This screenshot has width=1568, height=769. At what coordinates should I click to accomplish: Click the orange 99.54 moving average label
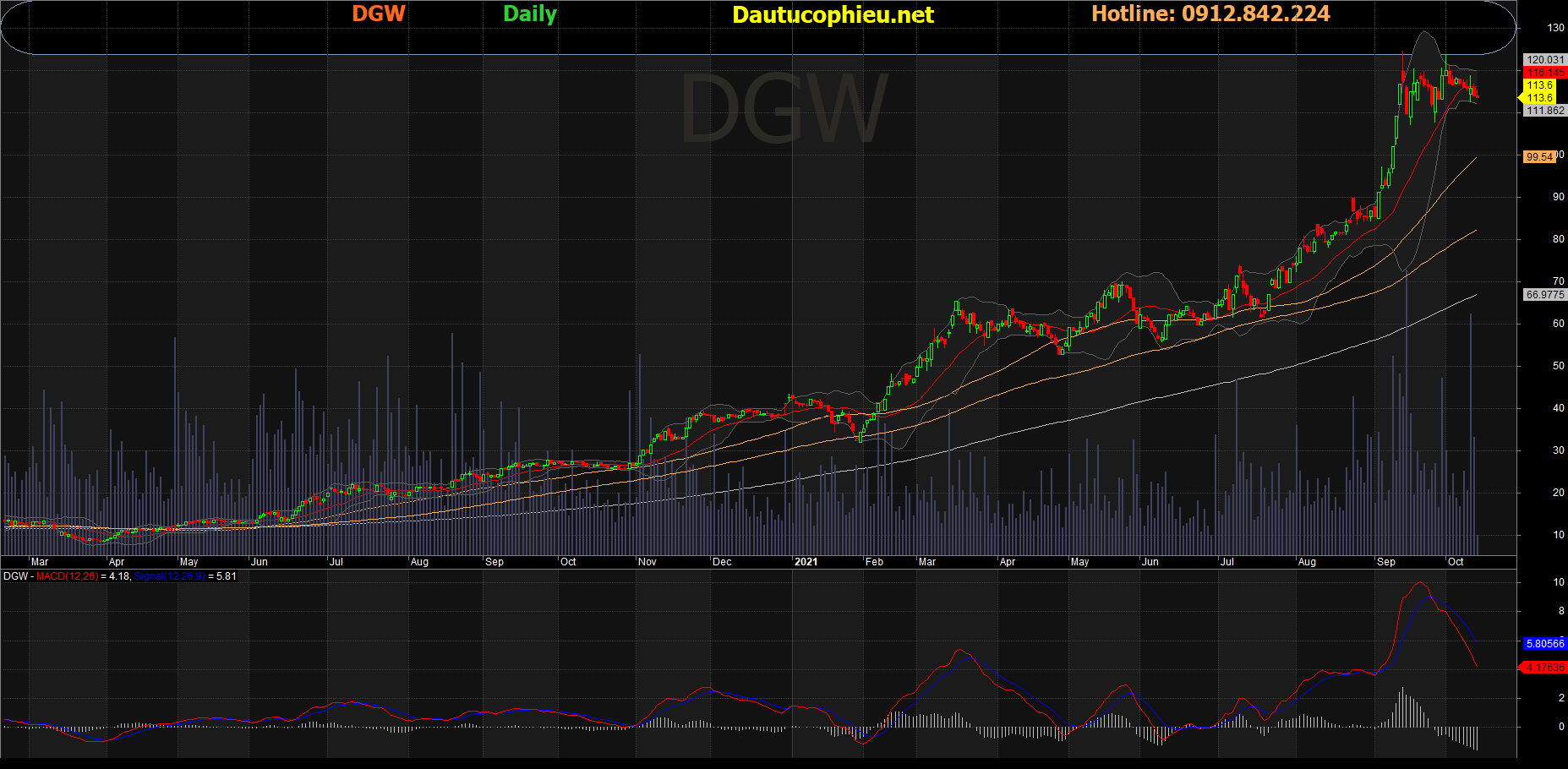pyautogui.click(x=1539, y=157)
